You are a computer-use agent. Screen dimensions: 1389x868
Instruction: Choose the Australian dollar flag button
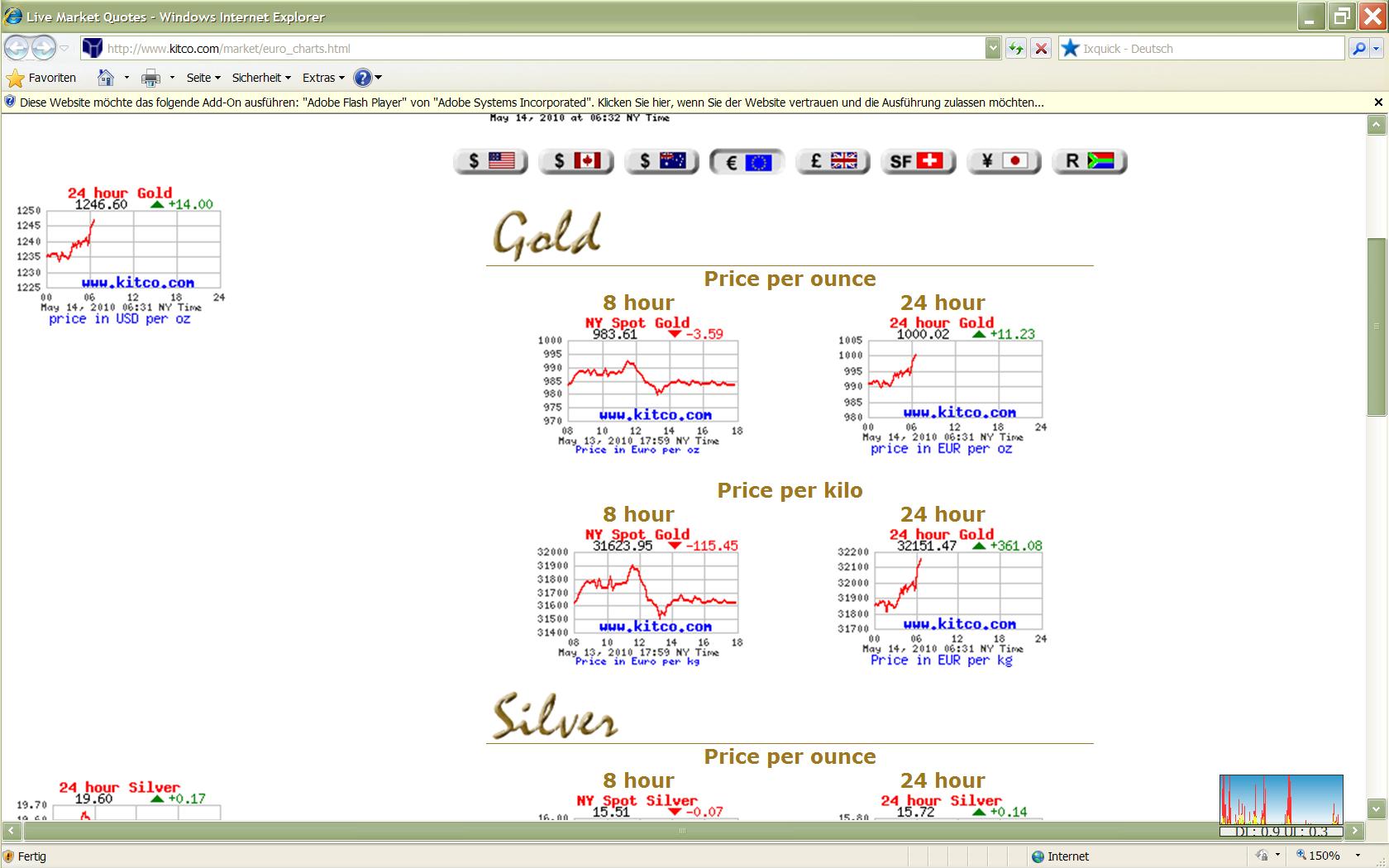(662, 161)
